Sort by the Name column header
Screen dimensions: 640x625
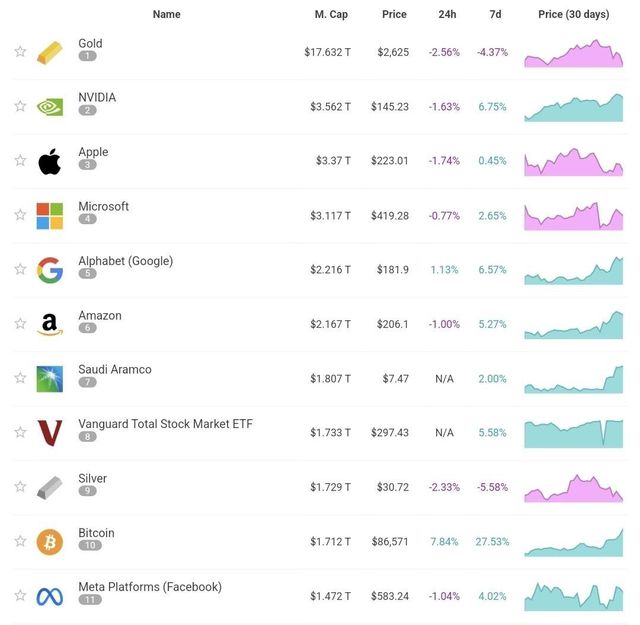pos(167,14)
